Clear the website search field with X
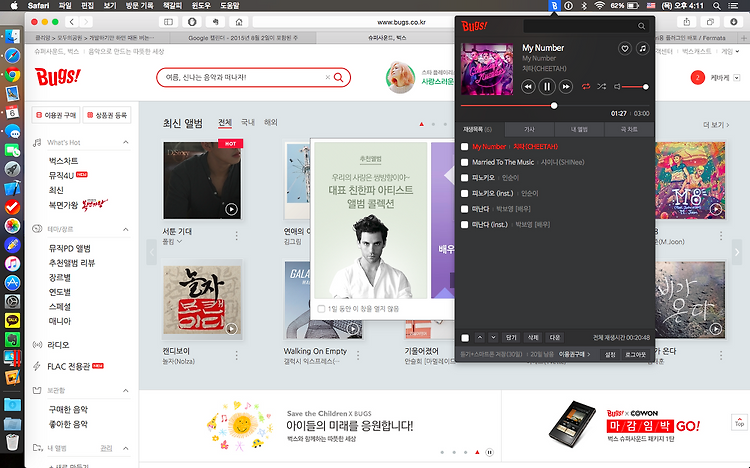The height and width of the screenshot is (468, 750). [x=328, y=77]
